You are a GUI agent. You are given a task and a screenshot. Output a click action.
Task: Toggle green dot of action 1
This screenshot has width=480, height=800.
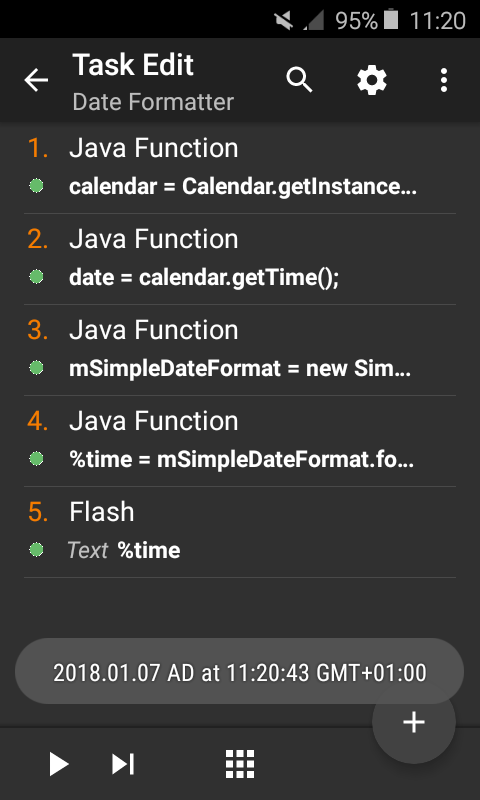(36, 186)
